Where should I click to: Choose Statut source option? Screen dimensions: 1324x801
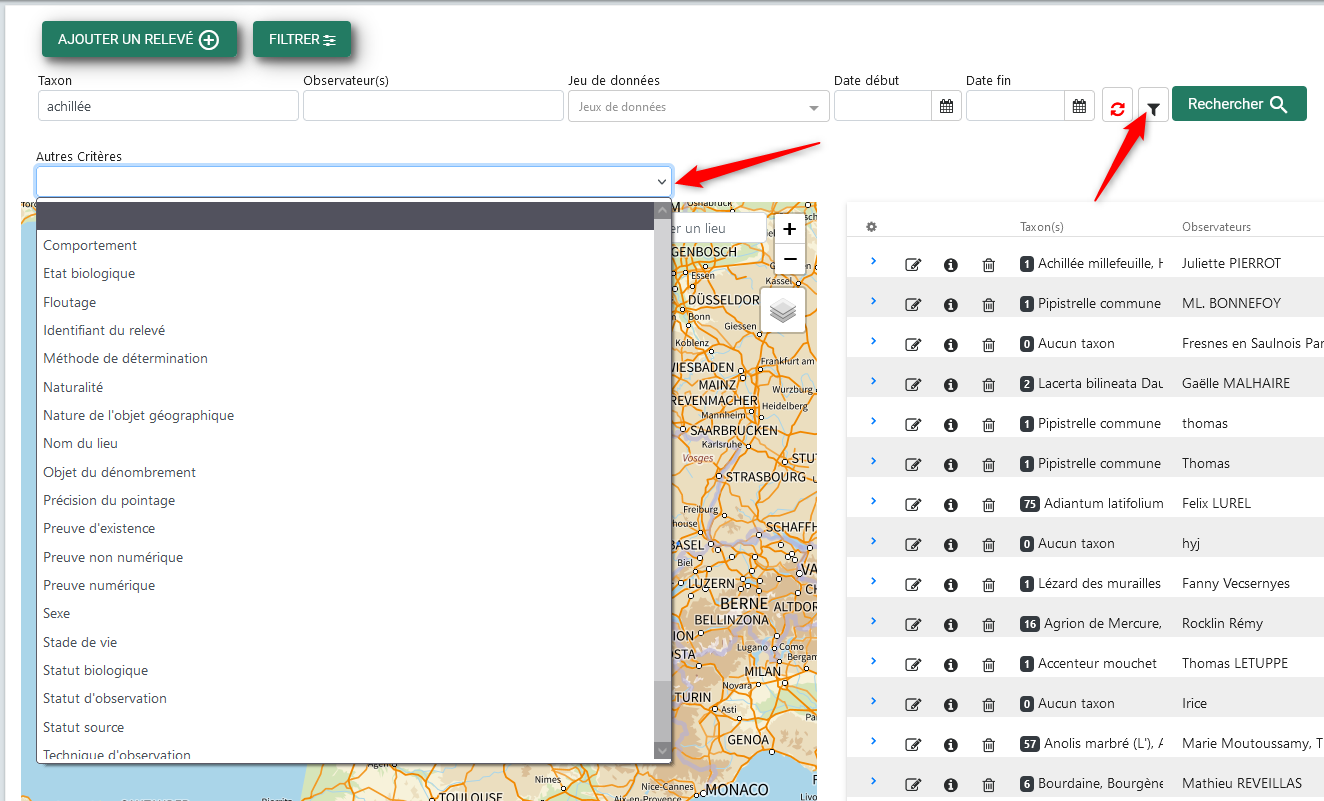coord(346,727)
